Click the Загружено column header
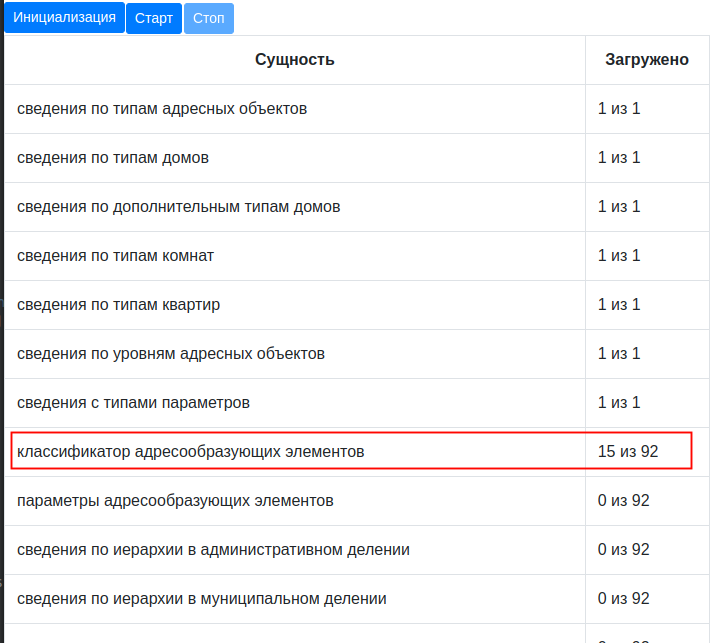This screenshot has width=711, height=643. pos(646,60)
